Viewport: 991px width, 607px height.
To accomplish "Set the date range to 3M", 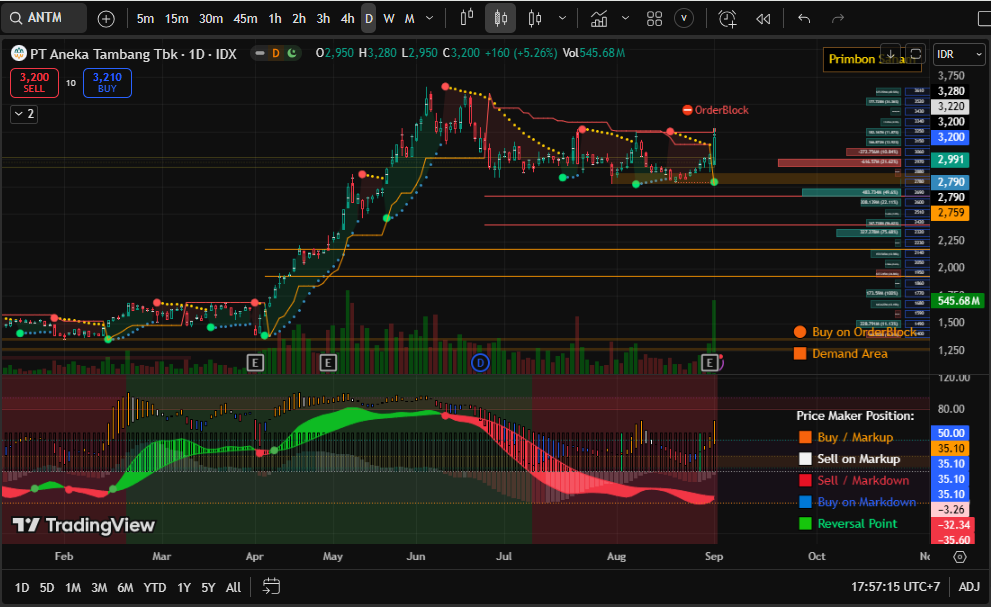I will point(99,587).
